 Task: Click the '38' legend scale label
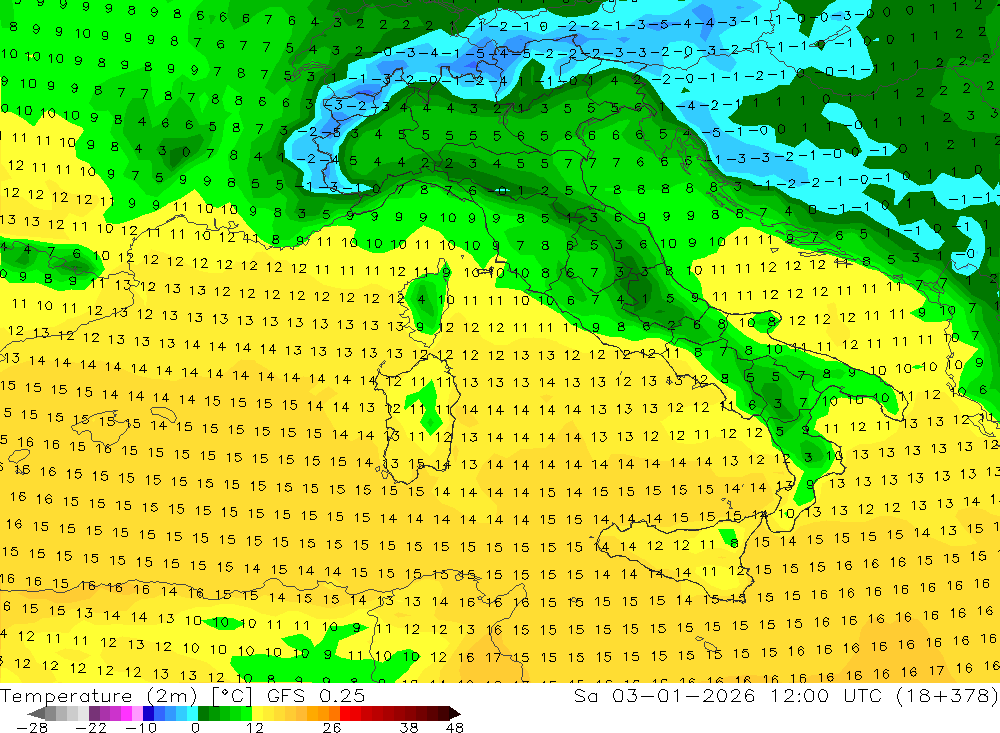[x=409, y=728]
